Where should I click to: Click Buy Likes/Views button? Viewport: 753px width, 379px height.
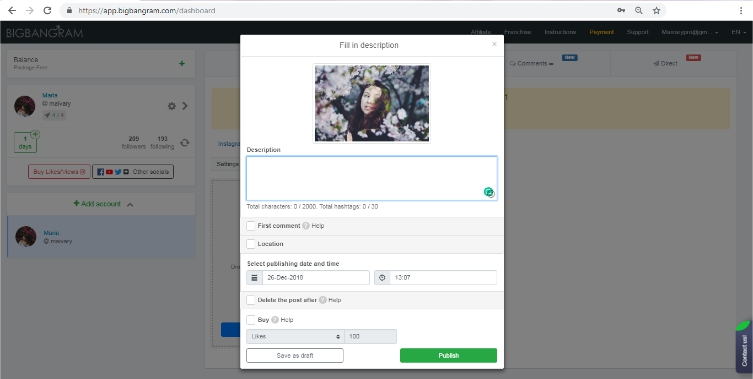[x=59, y=171]
